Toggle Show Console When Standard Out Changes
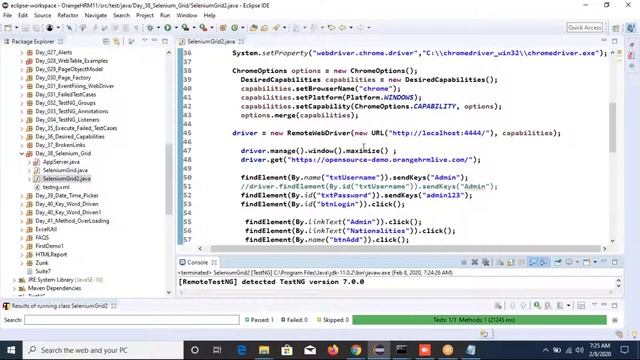Image resolution: width=640 pixels, height=360 pixels. pos(533,262)
